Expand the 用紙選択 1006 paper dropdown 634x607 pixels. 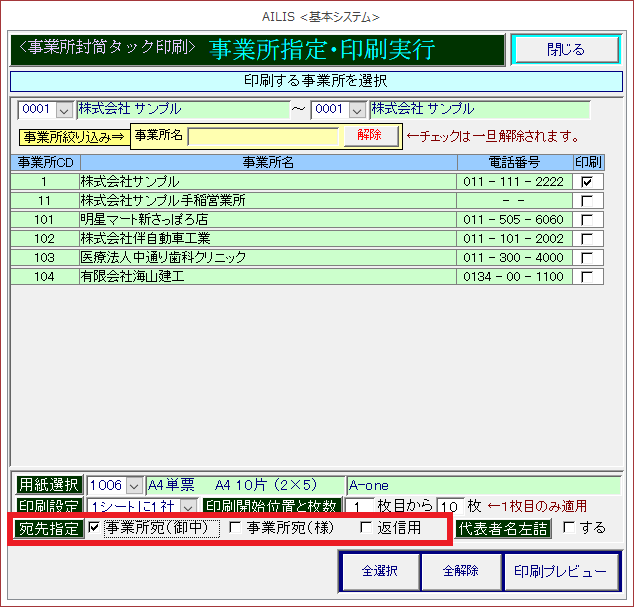(x=138, y=485)
